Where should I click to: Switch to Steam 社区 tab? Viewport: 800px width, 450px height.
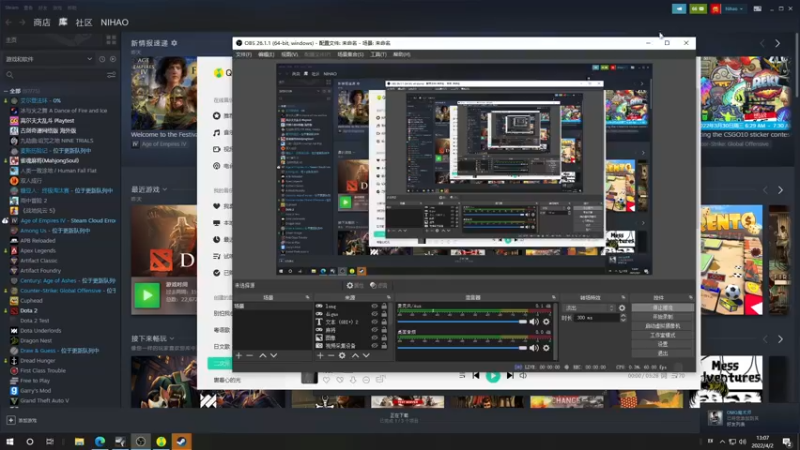(x=84, y=22)
